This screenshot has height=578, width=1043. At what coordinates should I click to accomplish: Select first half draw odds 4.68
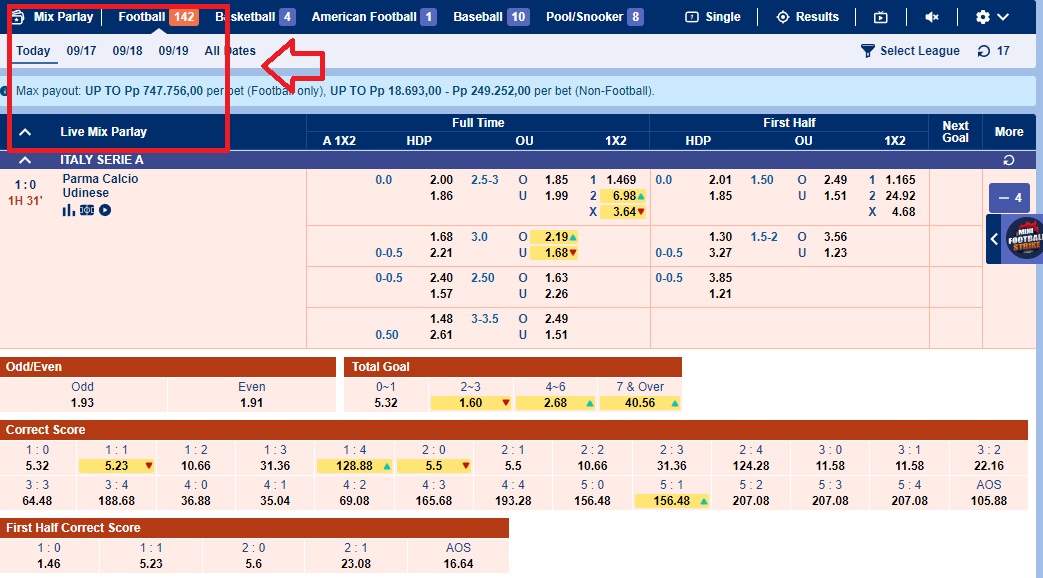point(903,212)
